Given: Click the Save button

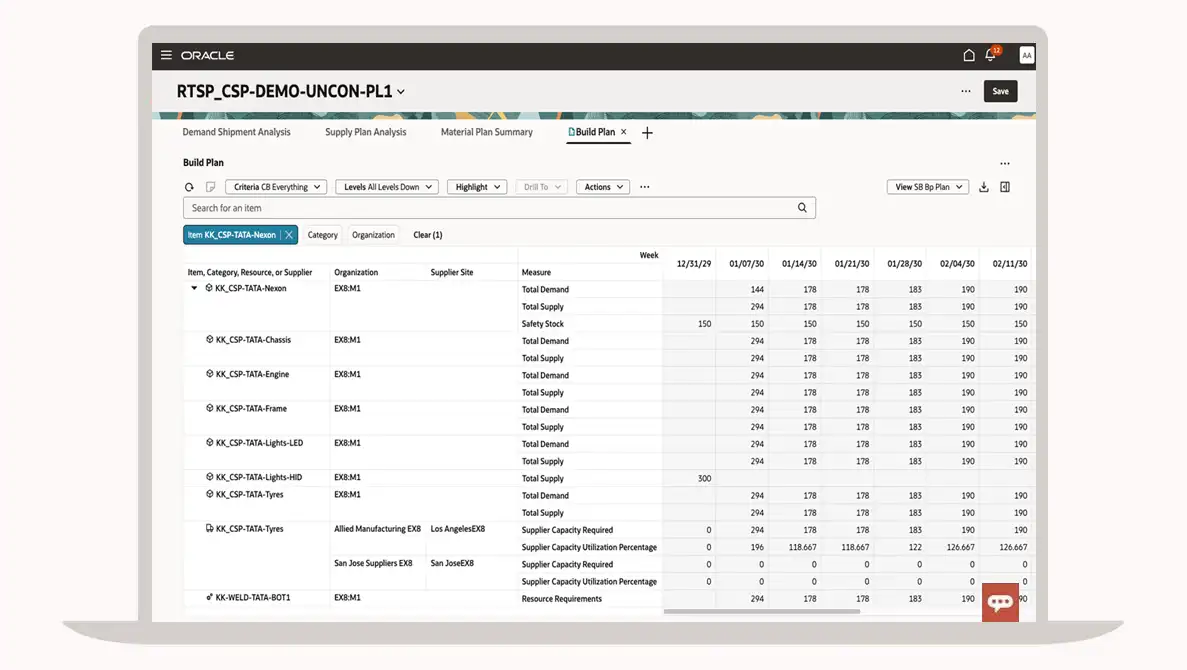Looking at the screenshot, I should tap(1000, 91).
